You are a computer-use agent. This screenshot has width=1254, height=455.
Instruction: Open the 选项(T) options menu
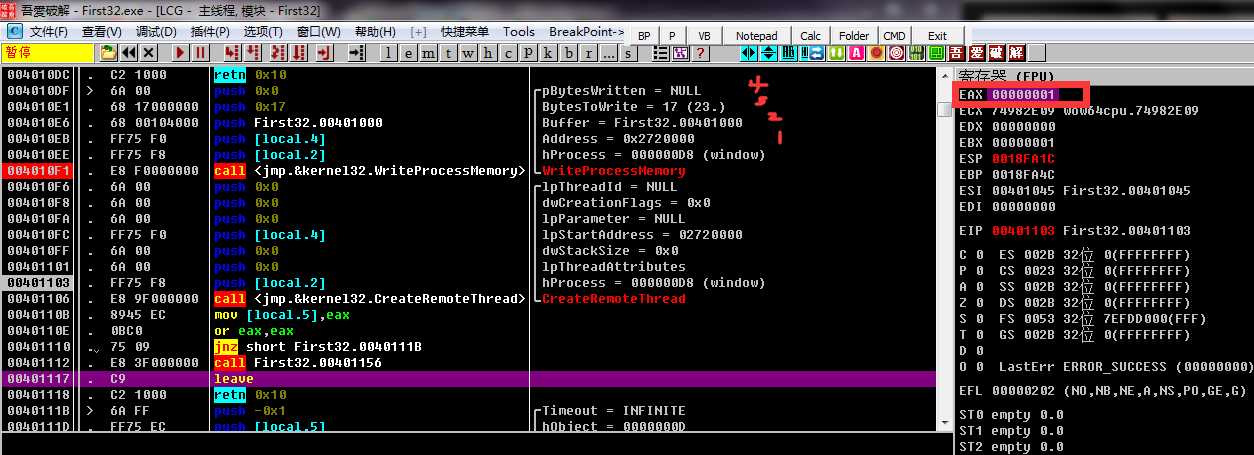tap(263, 32)
